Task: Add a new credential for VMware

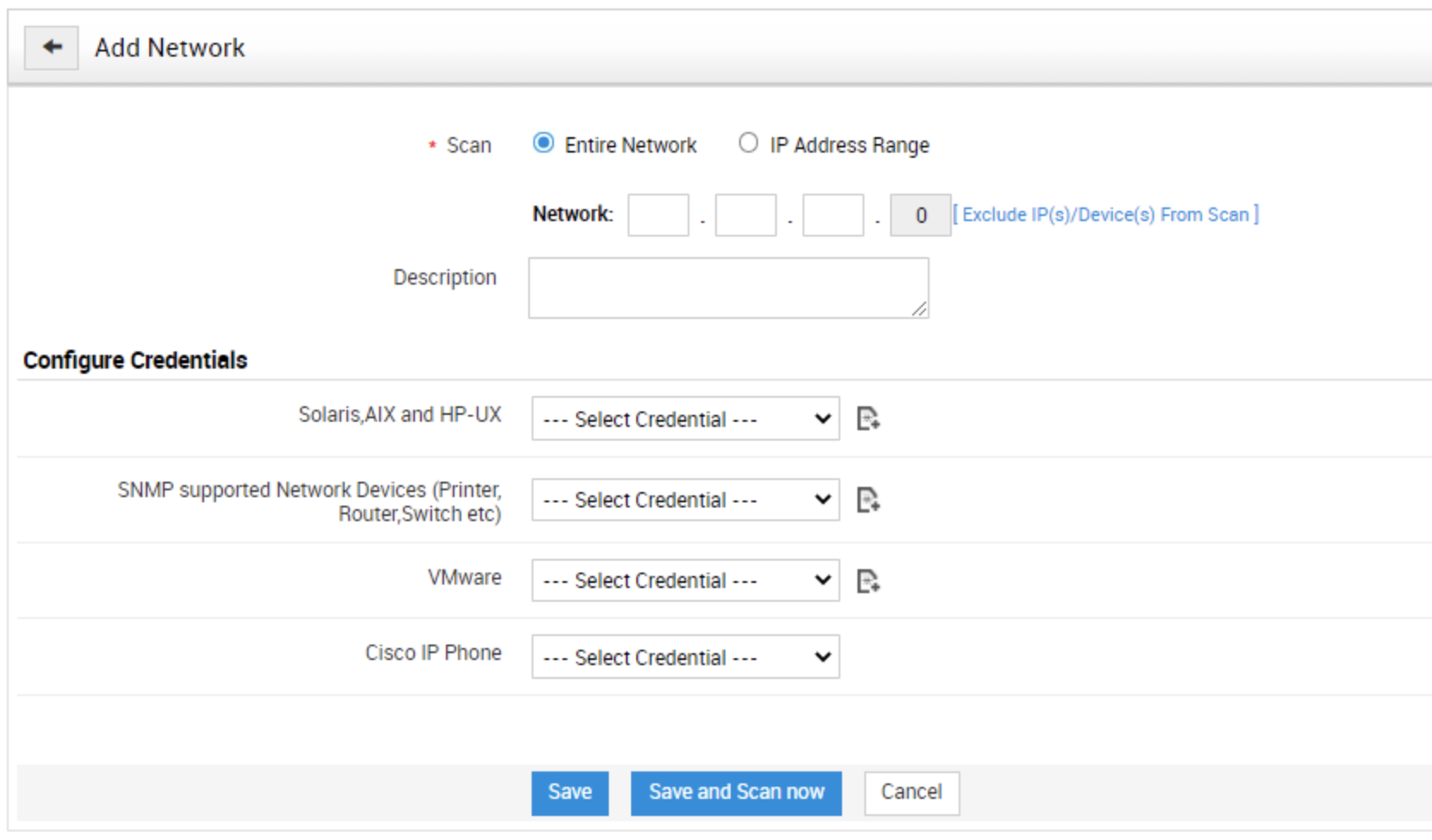Action: [x=868, y=580]
